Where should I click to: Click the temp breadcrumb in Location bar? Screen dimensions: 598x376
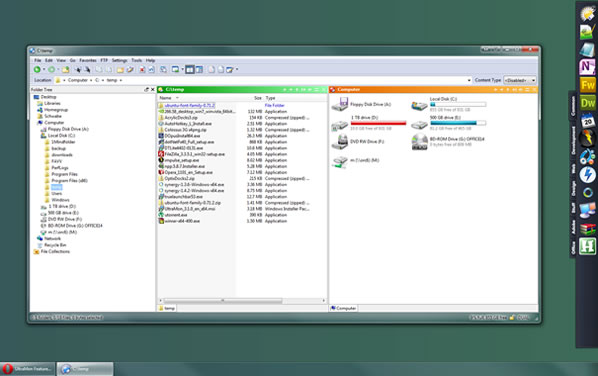[112, 80]
